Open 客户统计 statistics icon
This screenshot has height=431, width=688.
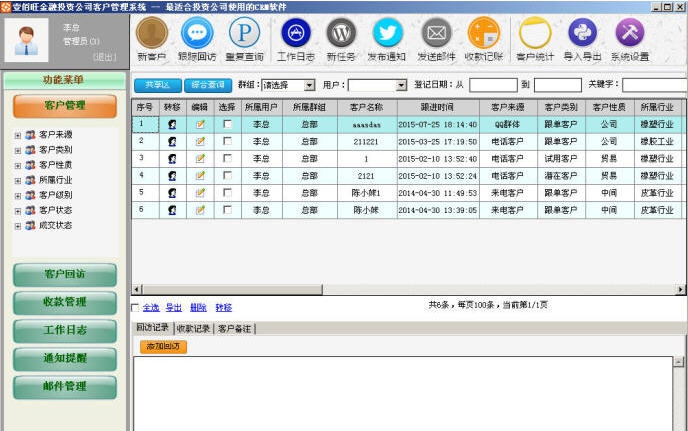(535, 32)
